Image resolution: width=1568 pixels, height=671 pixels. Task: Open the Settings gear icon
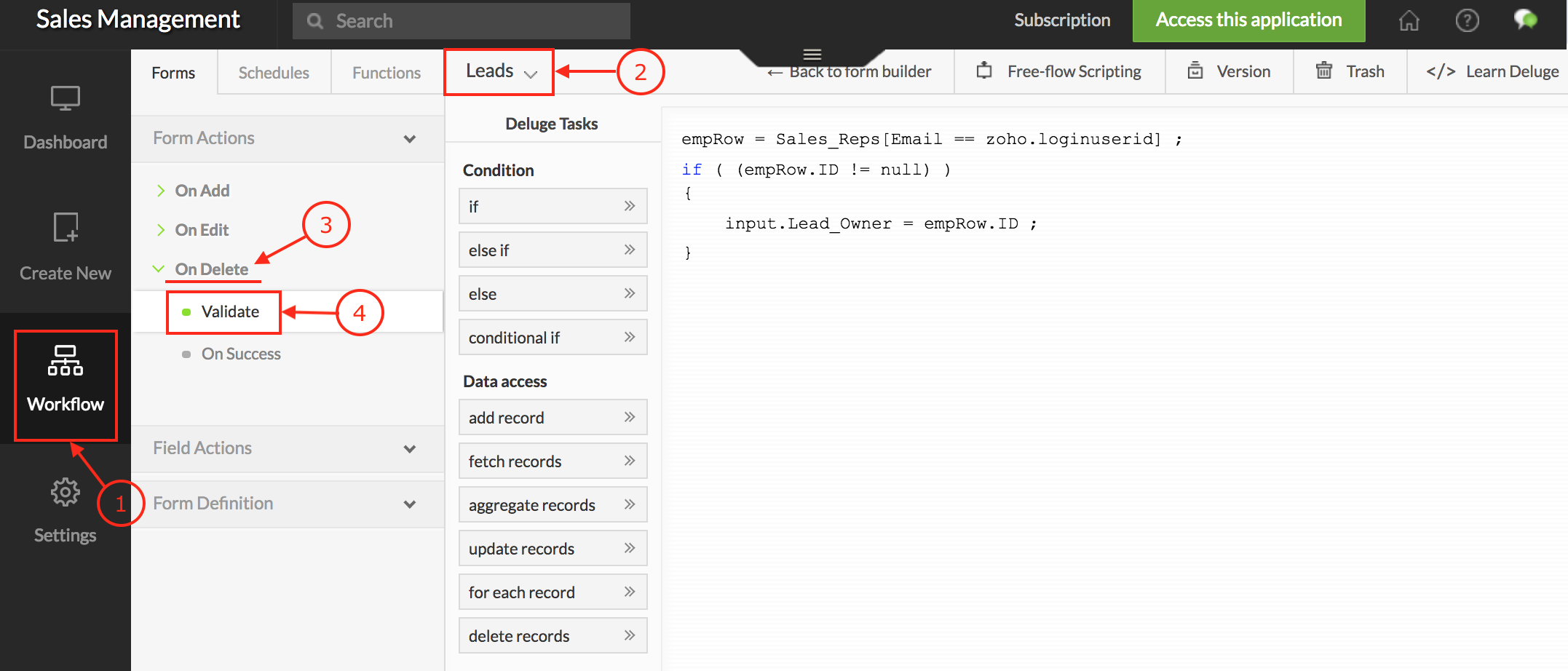[x=65, y=493]
